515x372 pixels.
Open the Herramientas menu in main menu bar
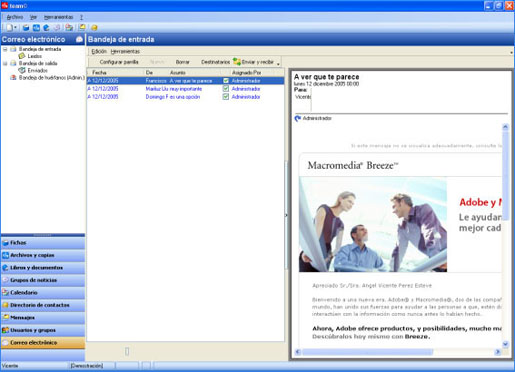coord(58,17)
